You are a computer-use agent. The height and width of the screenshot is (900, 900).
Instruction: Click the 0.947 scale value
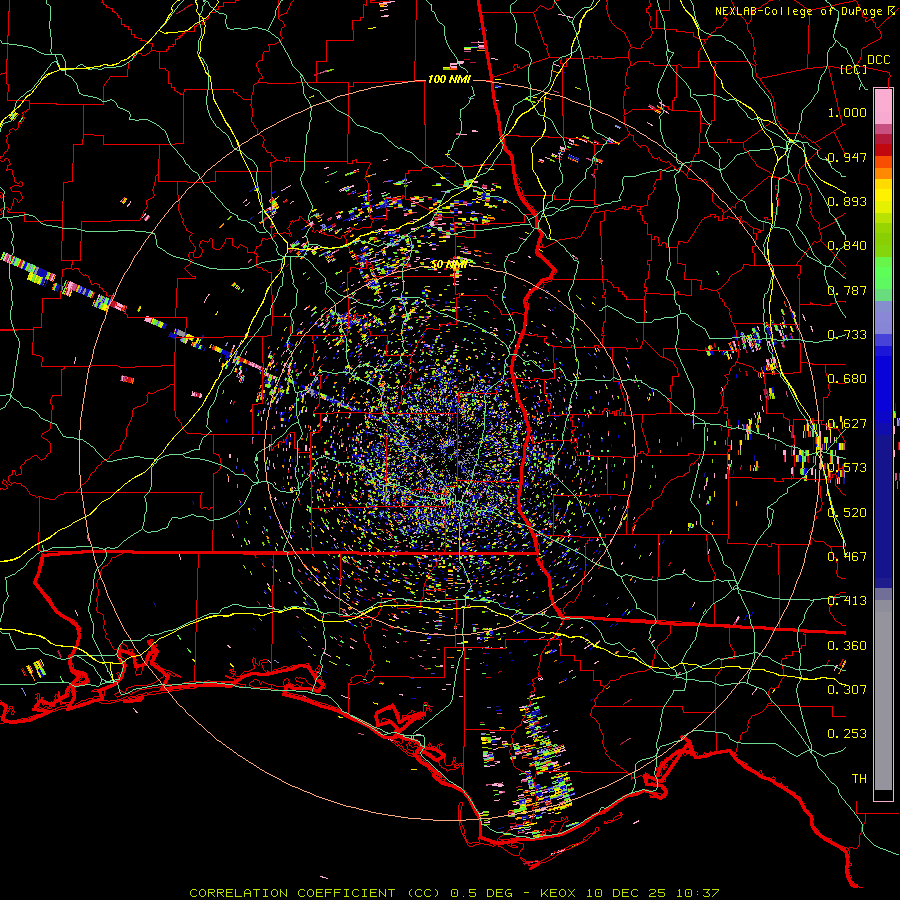tap(847, 157)
